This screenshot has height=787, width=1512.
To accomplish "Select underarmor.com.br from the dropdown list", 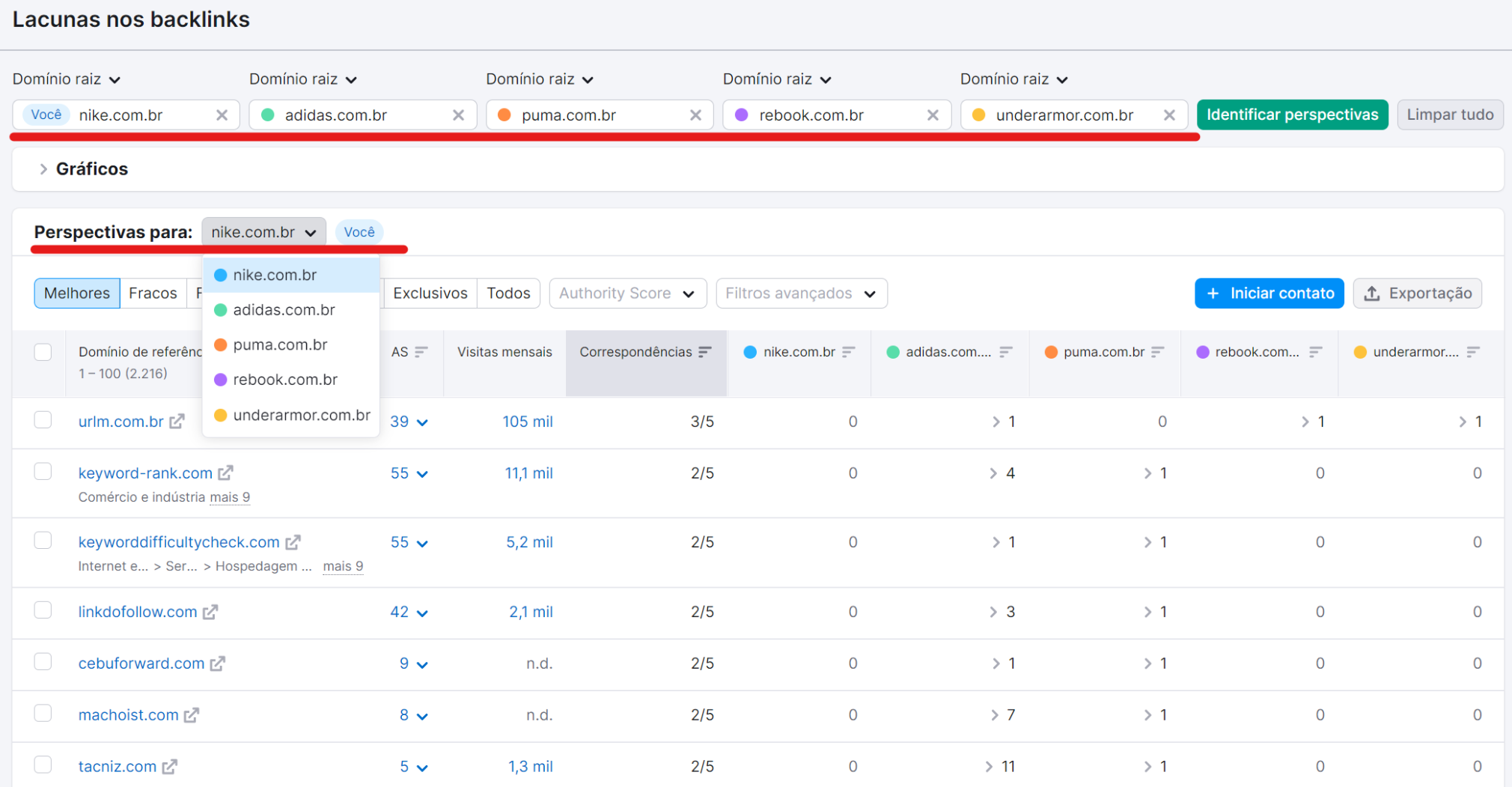I will 290,415.
